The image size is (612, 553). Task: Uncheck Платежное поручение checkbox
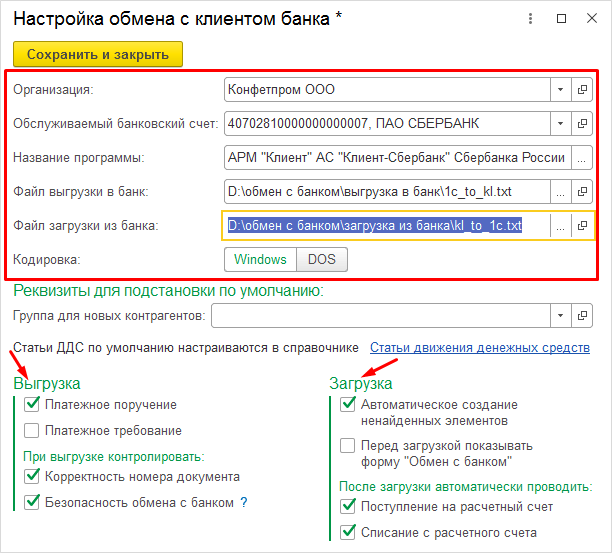(x=32, y=405)
